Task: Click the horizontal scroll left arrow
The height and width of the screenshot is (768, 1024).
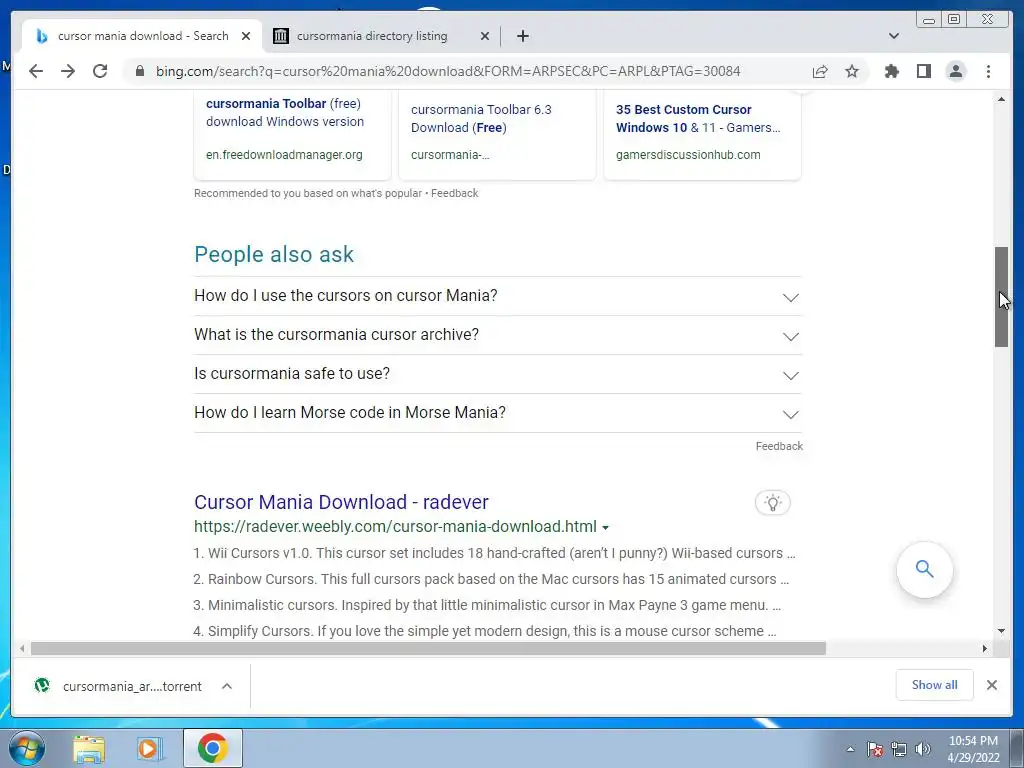Action: pyautogui.click(x=22, y=648)
